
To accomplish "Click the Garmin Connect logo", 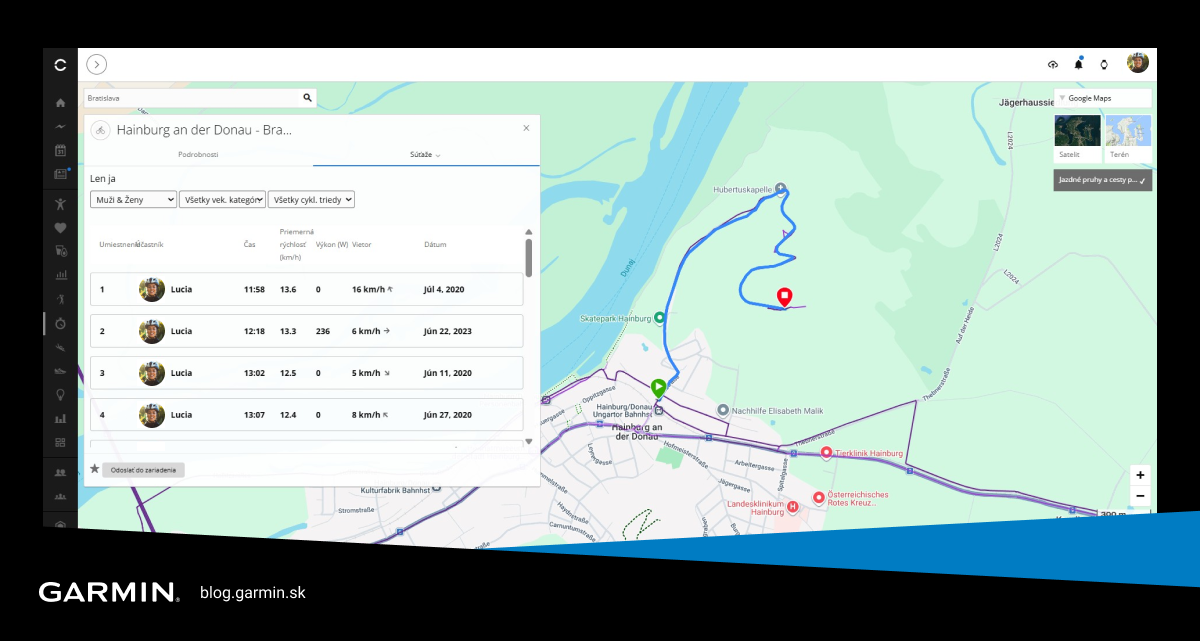I will (x=60, y=64).
